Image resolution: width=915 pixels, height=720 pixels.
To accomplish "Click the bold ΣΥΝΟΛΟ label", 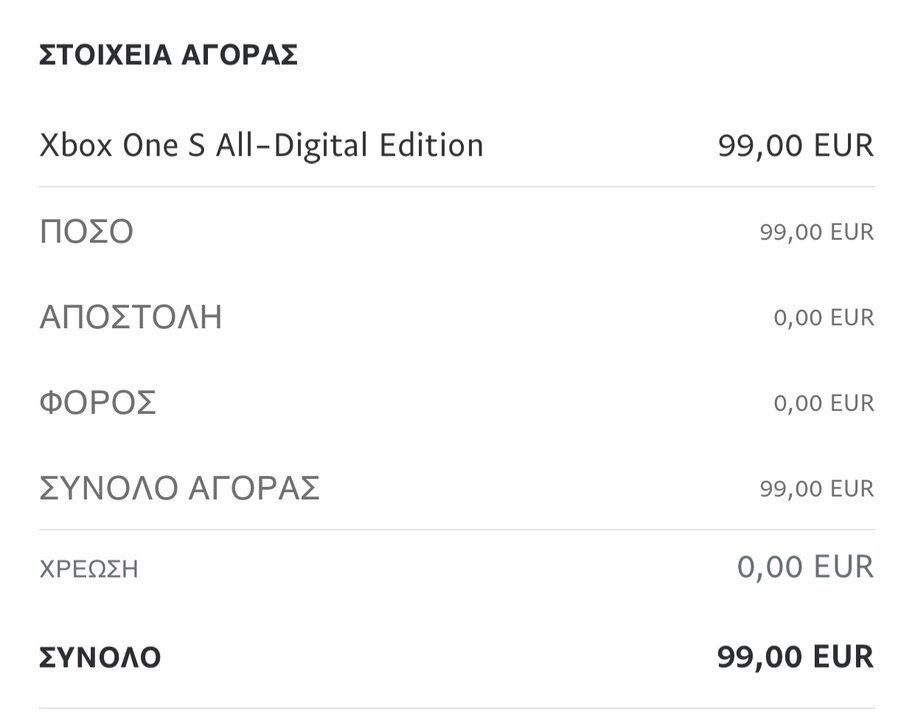I will (x=100, y=658).
